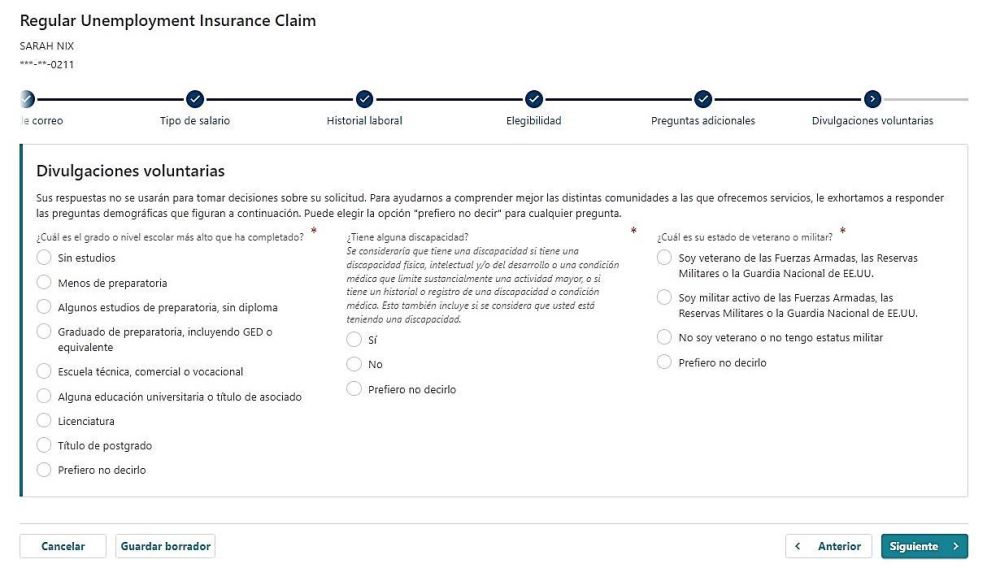Click the Tipo de salario step checkmark
Viewport: 1000px width, 568px height.
click(x=195, y=98)
